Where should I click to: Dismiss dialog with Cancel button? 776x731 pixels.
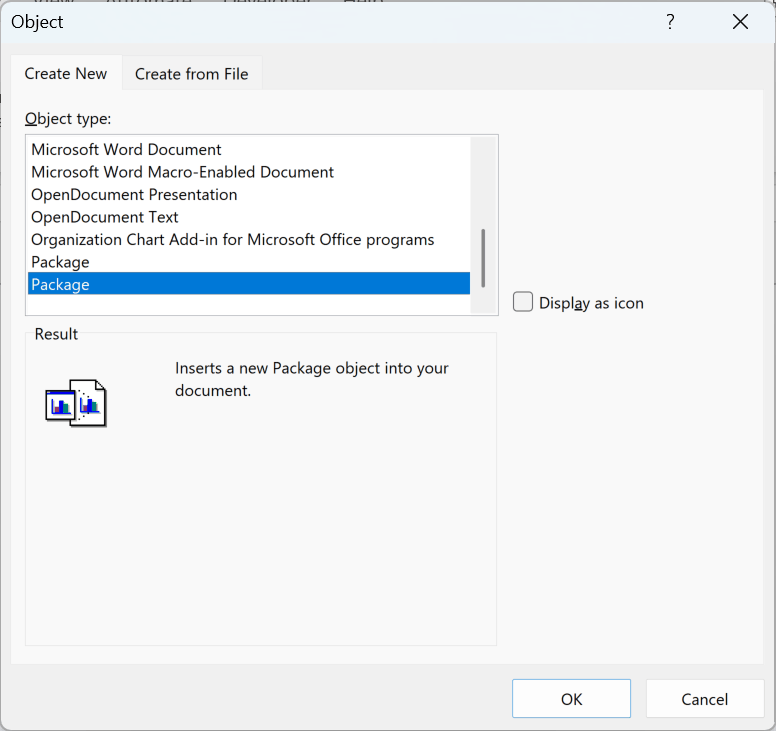[704, 698]
